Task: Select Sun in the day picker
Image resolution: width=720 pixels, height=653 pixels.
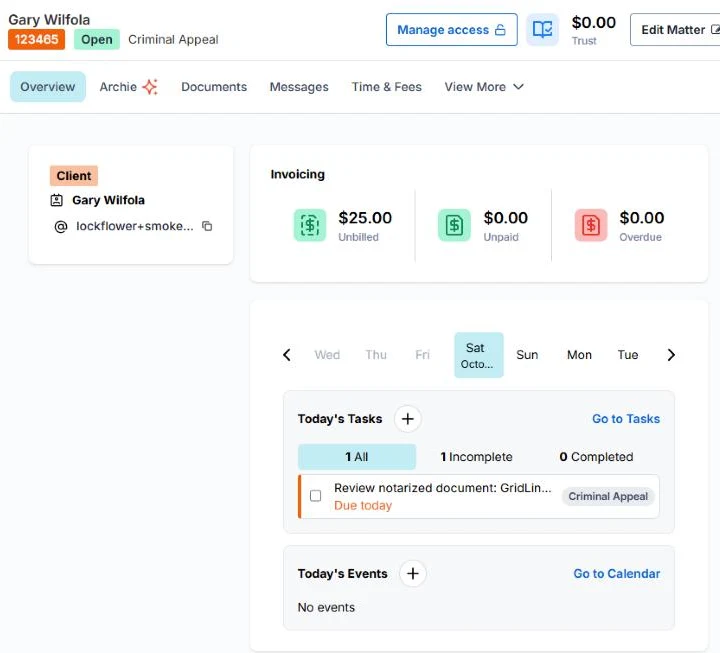Action: [x=527, y=355]
